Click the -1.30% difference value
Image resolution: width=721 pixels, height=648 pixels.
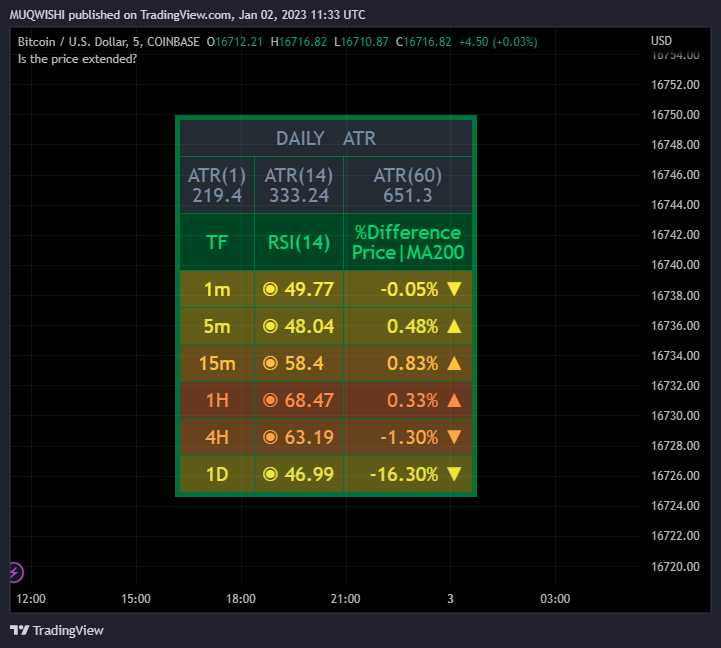[x=409, y=437]
